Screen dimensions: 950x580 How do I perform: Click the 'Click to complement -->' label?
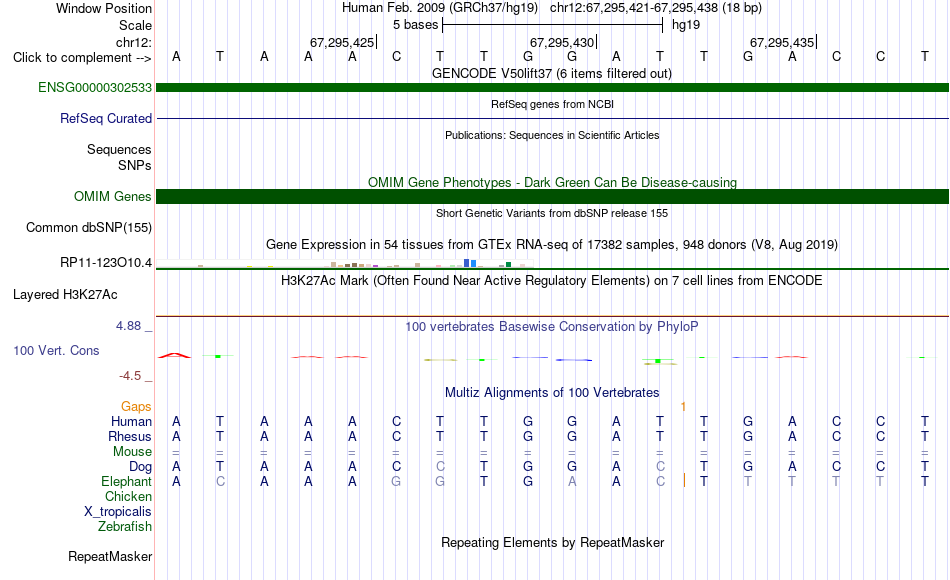82,58
